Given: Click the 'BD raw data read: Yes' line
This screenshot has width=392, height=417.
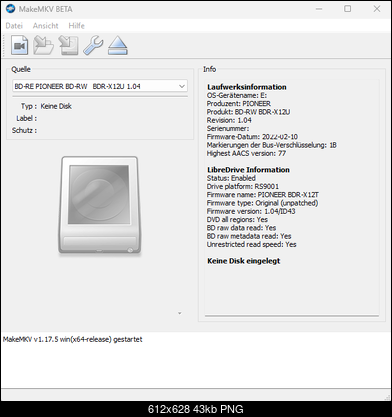Looking at the screenshot, I should [241, 228].
